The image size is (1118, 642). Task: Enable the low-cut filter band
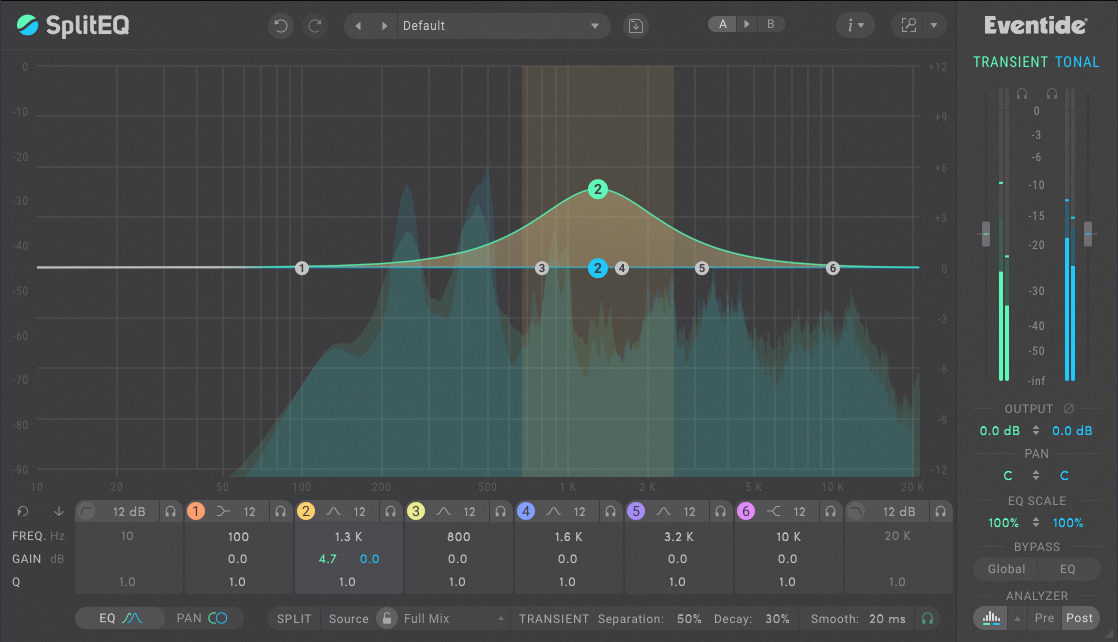coord(86,511)
